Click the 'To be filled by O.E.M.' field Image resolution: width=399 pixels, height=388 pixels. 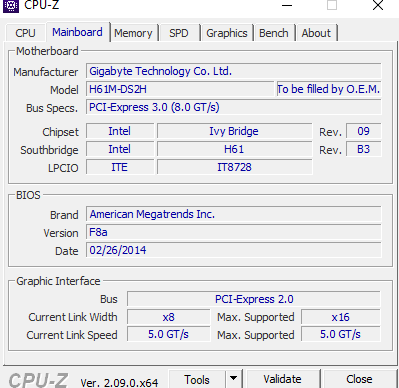(x=329, y=89)
